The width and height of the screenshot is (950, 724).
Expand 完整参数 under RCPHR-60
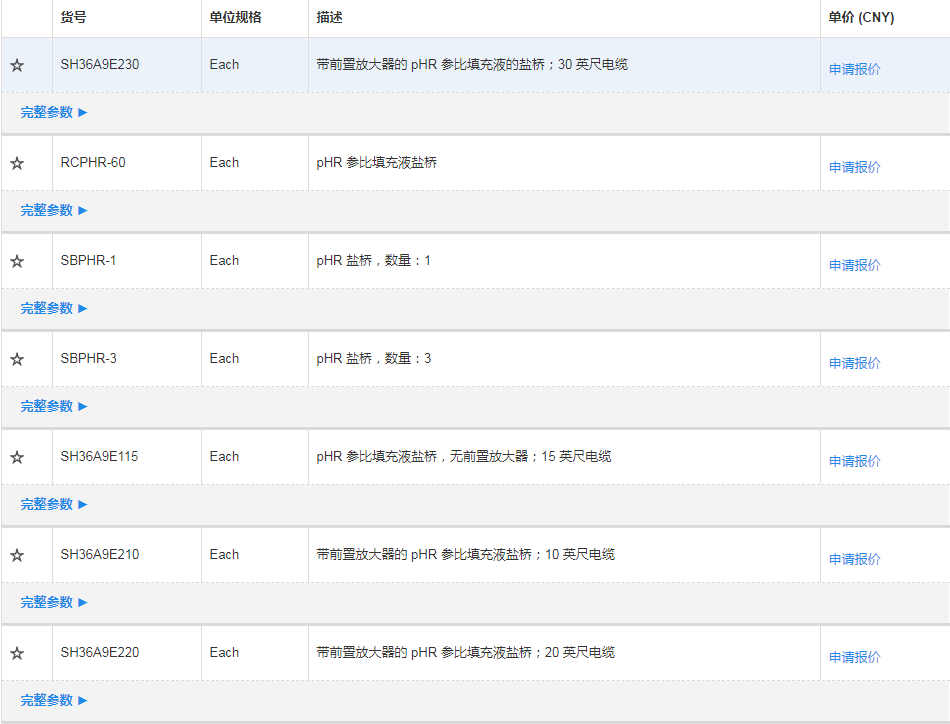pyautogui.click(x=54, y=210)
